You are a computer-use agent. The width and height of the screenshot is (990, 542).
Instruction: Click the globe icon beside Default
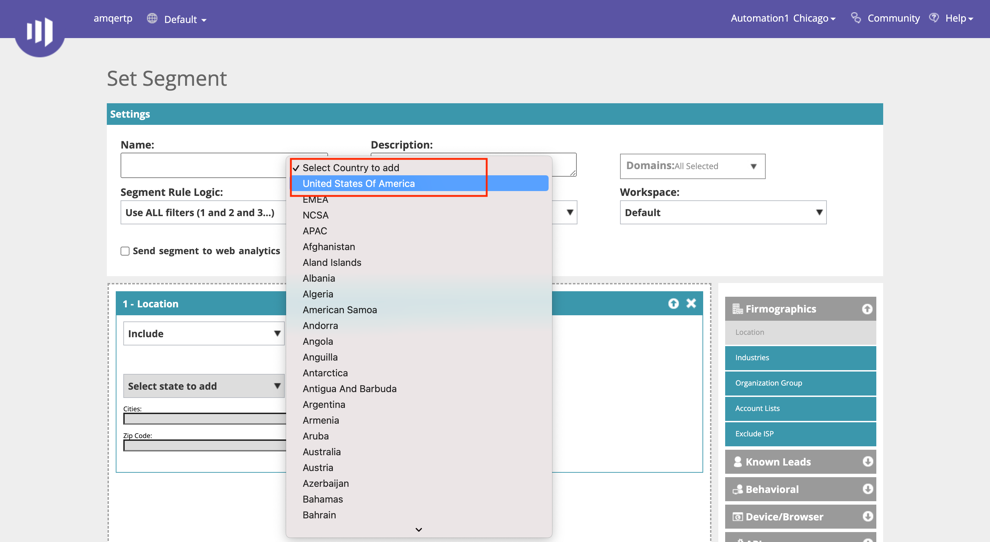(x=152, y=19)
